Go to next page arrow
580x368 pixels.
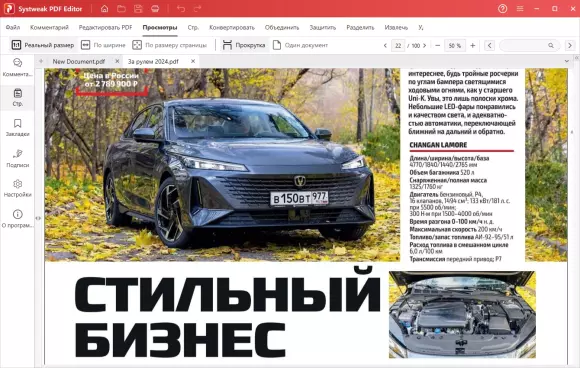pos(425,45)
